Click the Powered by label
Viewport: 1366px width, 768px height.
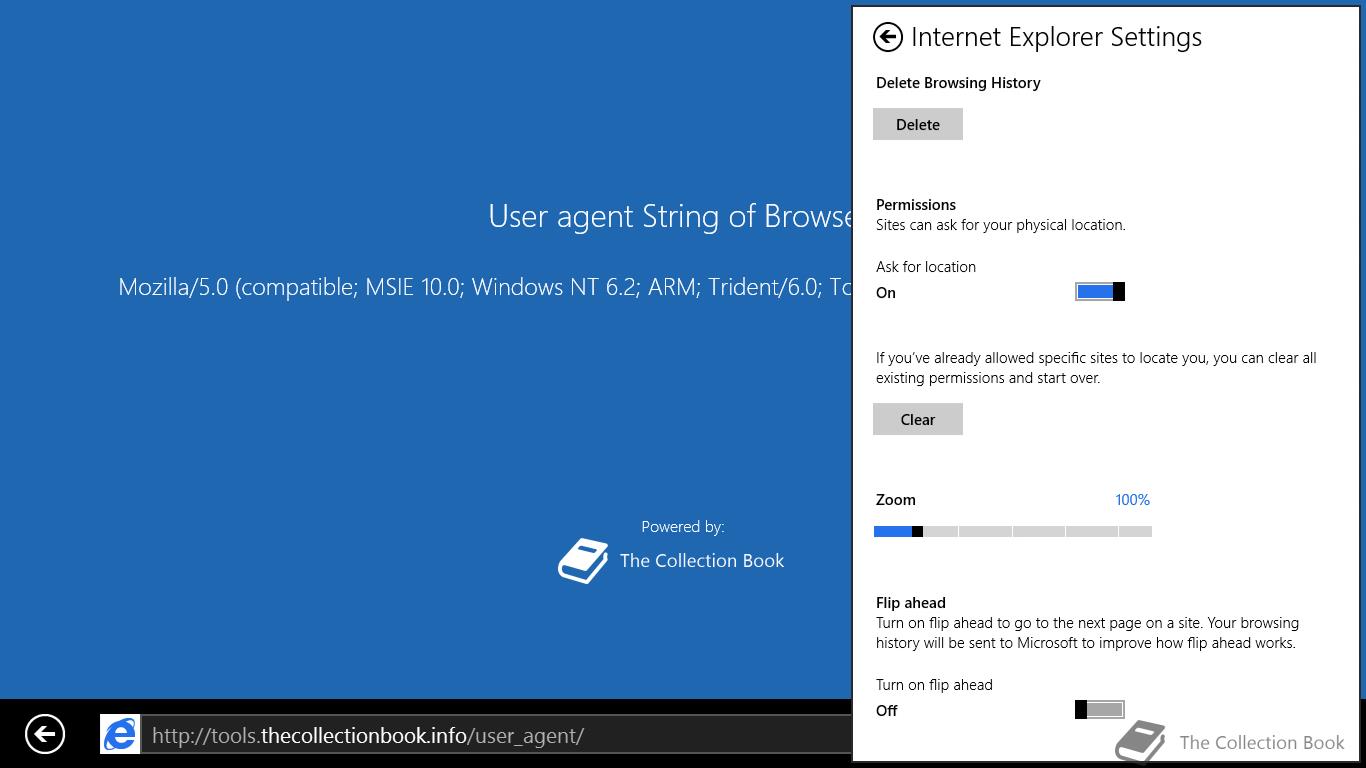point(683,527)
